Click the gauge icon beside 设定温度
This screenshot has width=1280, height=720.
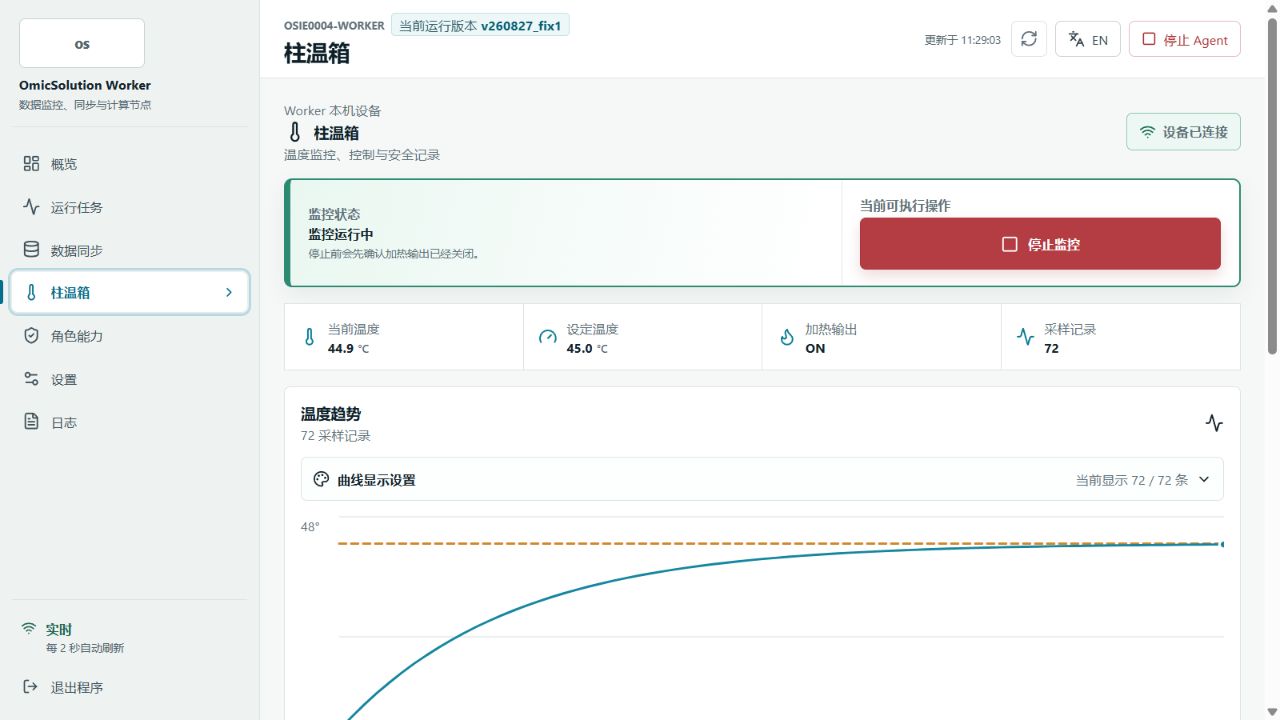[547, 337]
